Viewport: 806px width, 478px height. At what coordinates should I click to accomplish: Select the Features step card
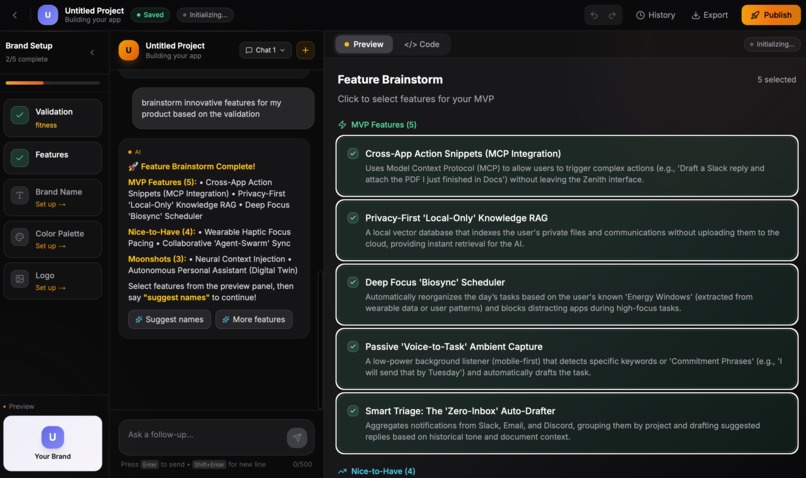click(x=53, y=158)
